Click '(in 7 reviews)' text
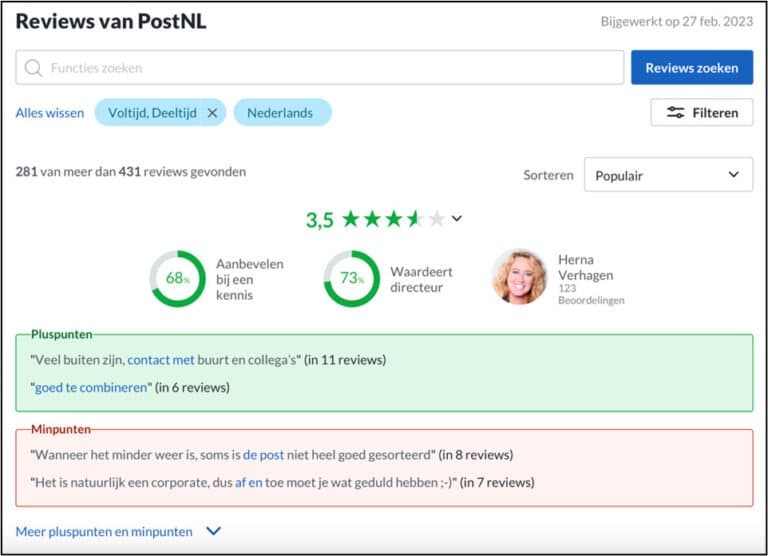Viewport: 768px width, 556px height. click(497, 483)
